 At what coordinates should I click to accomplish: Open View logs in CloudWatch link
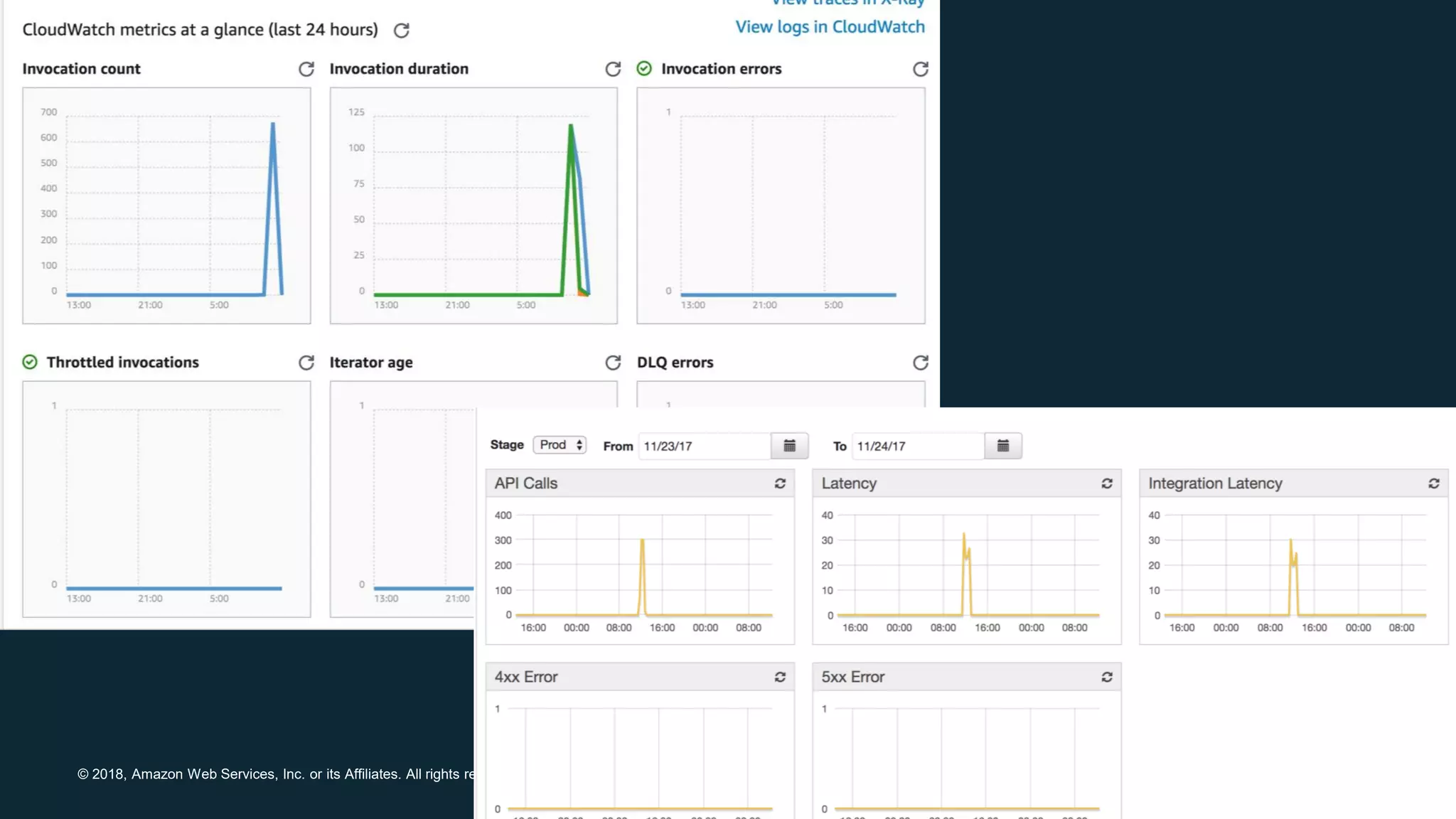pyautogui.click(x=830, y=27)
